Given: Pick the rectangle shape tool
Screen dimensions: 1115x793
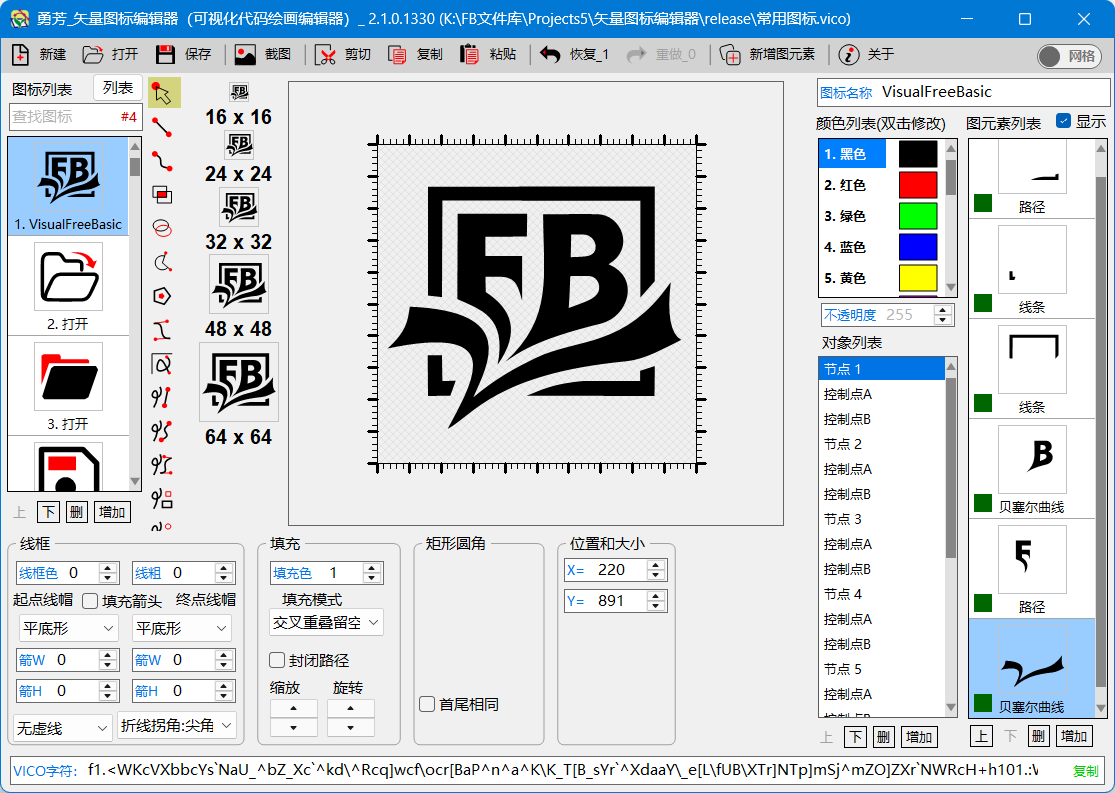Looking at the screenshot, I should [x=163, y=194].
